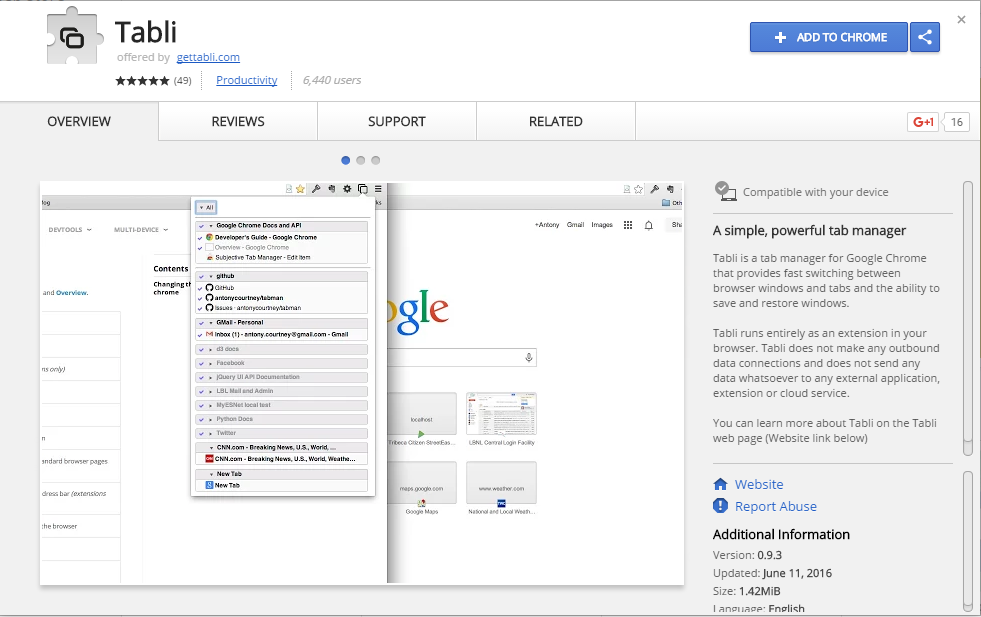Click the 'Inbox (1)' Gmail row in the preview
Screen dimensions: 981x617
click(x=282, y=335)
